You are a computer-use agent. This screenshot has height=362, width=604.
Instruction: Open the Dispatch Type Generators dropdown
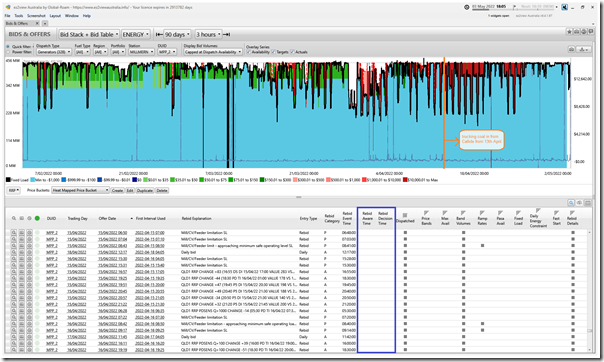pyautogui.click(x=54, y=52)
